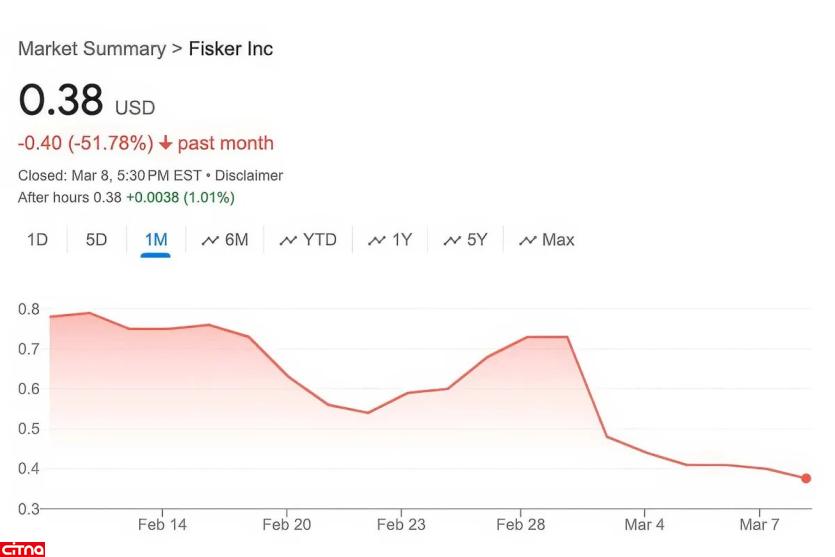
Task: Select the trend icon beside 1Y
Action: 377,240
